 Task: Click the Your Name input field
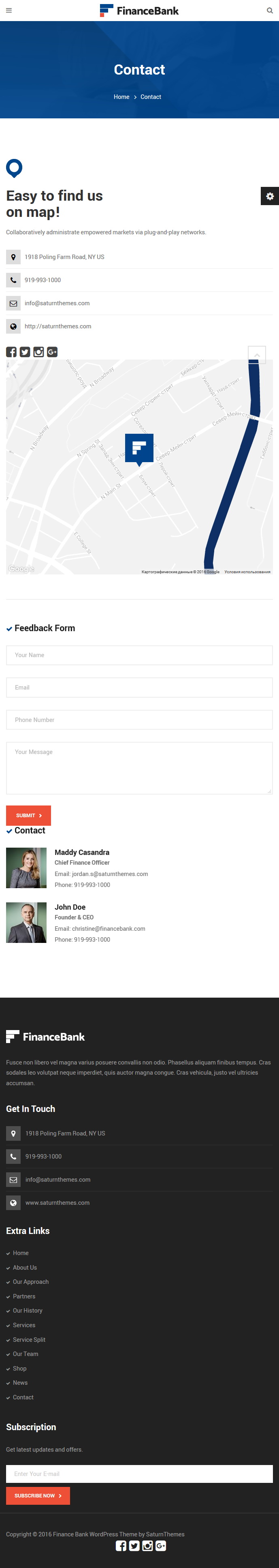point(139,655)
